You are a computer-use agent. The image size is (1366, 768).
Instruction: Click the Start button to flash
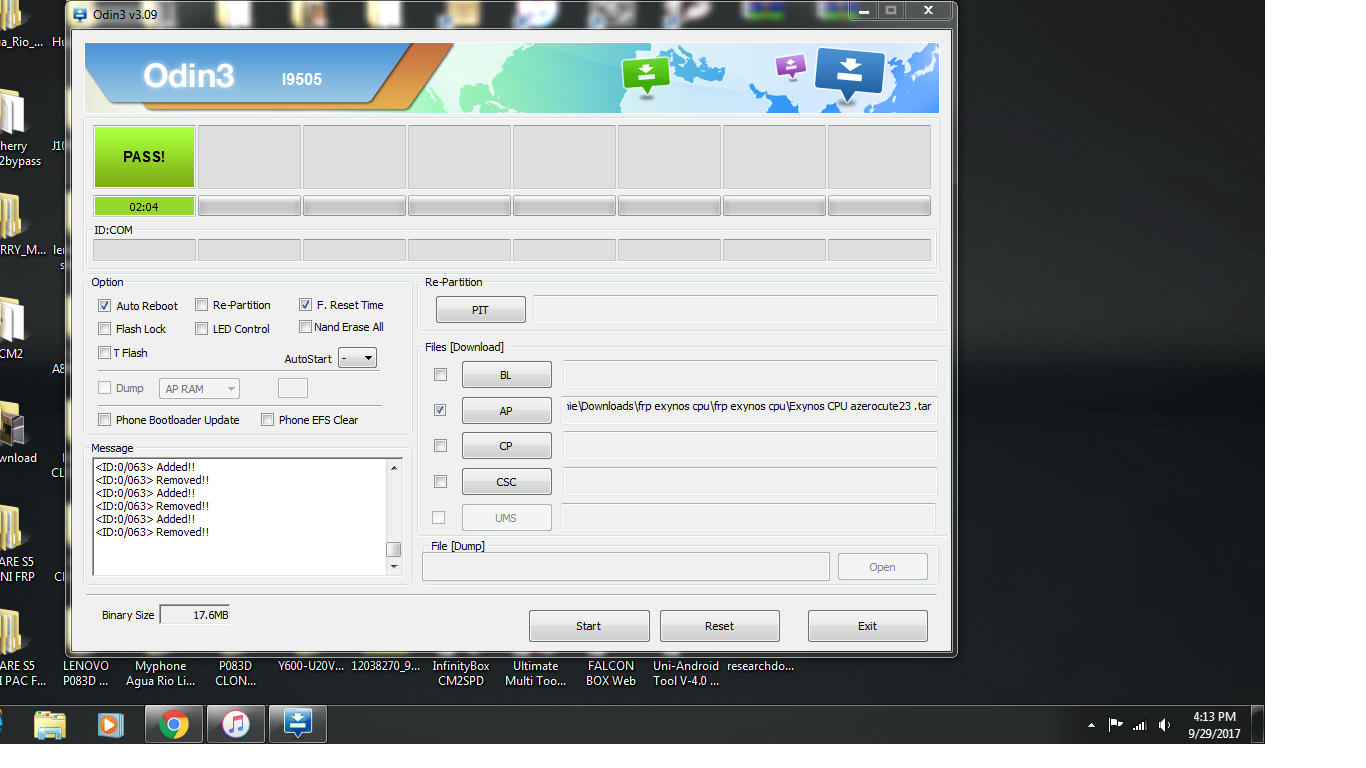588,626
